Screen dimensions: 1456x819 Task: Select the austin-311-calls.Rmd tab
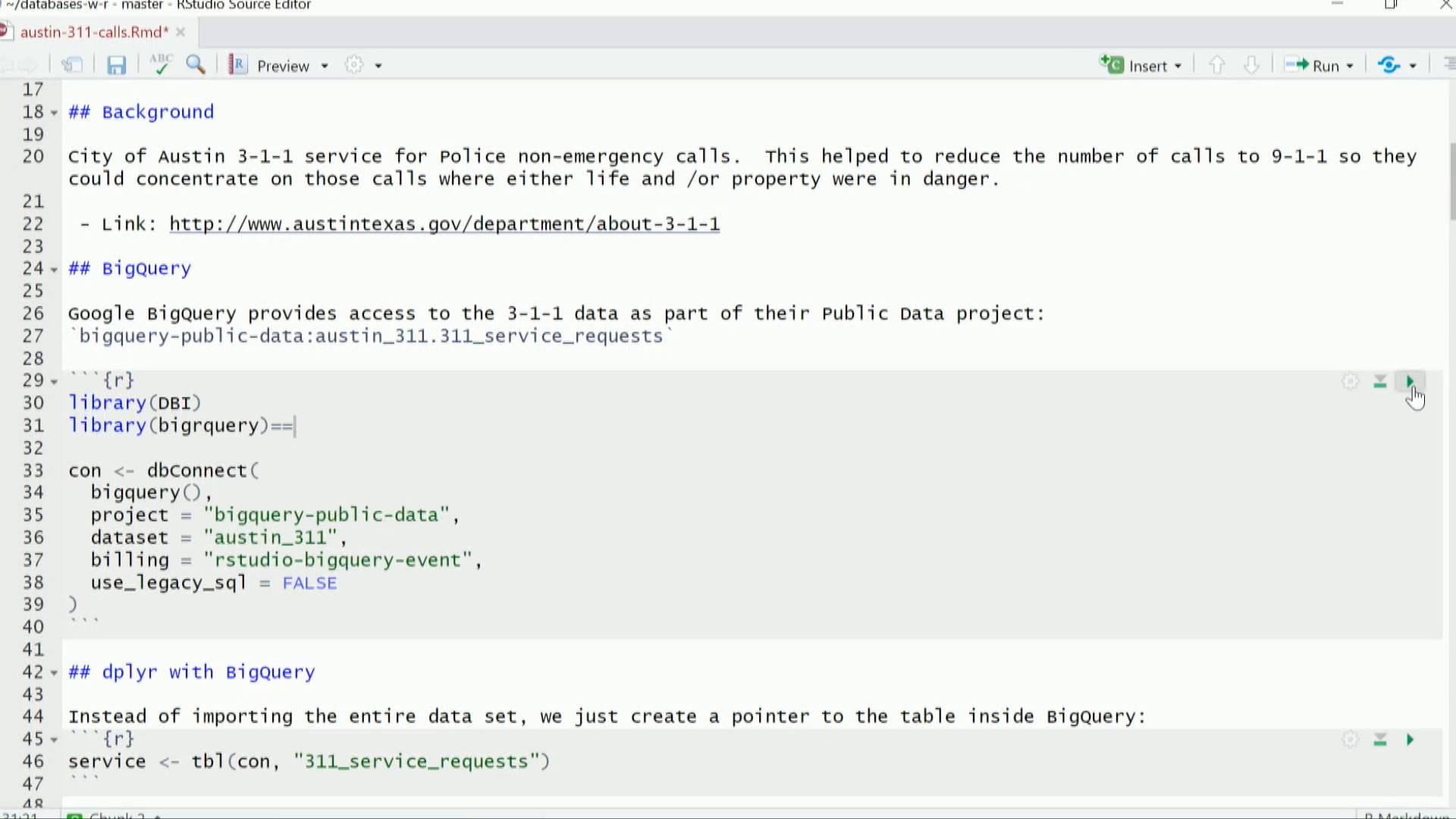point(94,32)
